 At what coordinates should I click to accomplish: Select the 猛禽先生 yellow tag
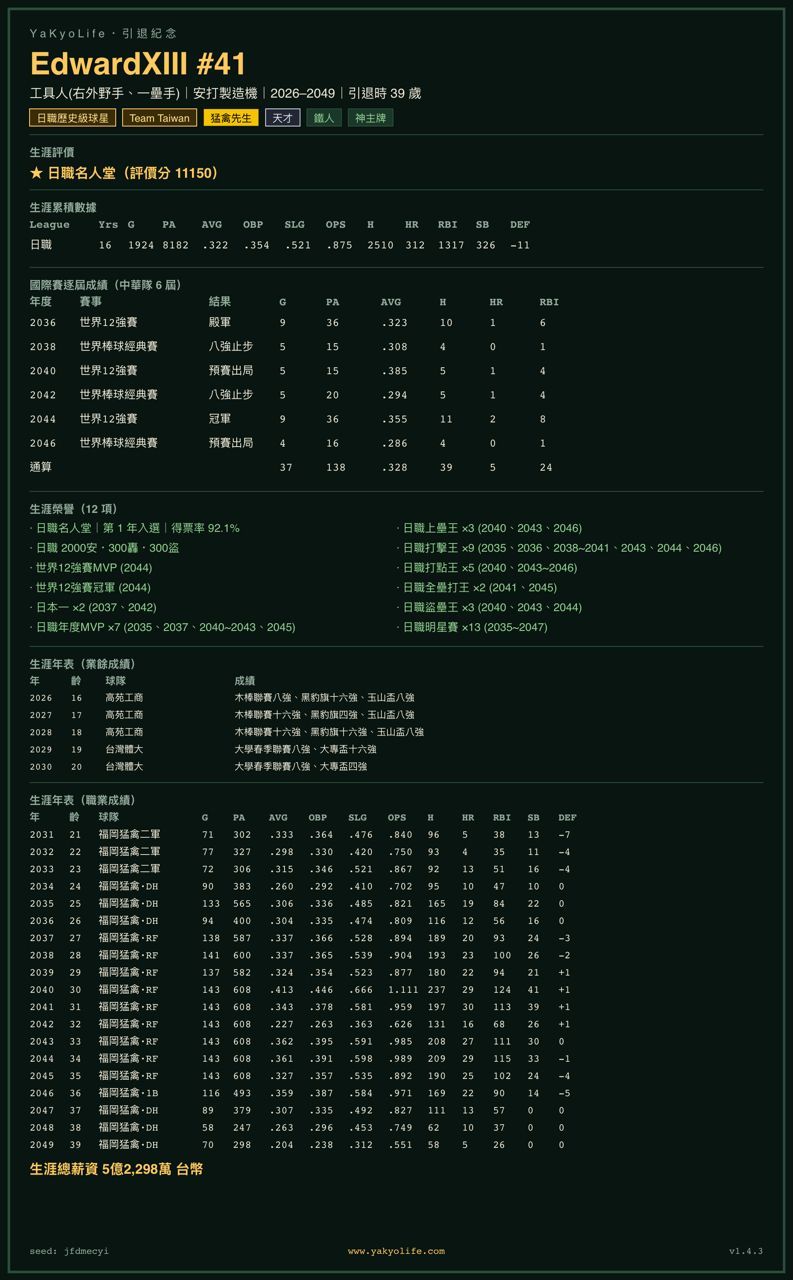pos(231,118)
